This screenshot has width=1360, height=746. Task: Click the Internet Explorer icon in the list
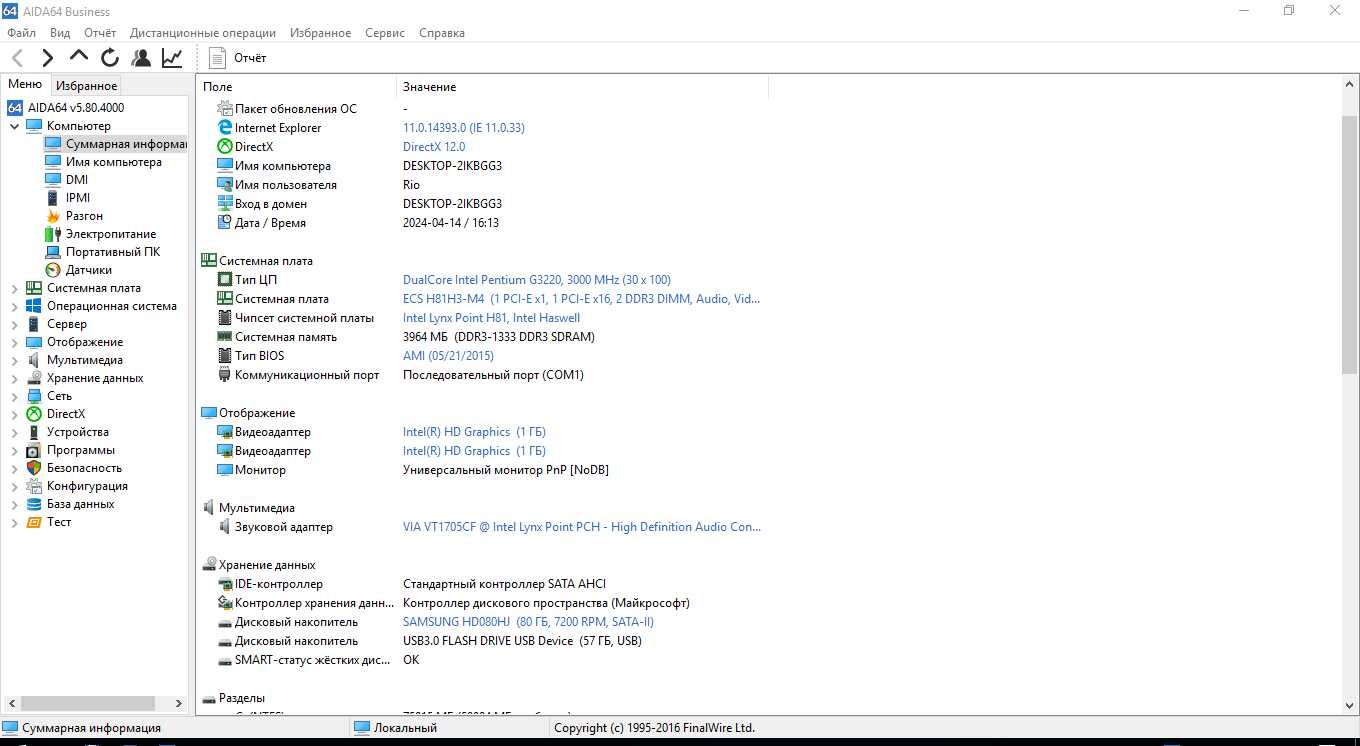click(225, 128)
